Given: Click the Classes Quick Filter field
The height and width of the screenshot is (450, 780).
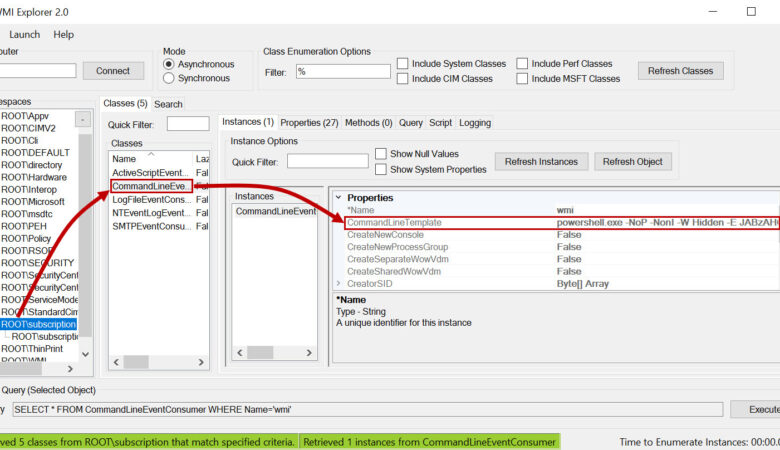Looking at the screenshot, I should pyautogui.click(x=188, y=124).
